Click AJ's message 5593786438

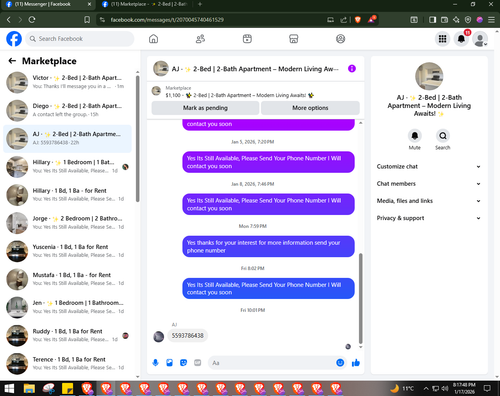click(x=187, y=336)
